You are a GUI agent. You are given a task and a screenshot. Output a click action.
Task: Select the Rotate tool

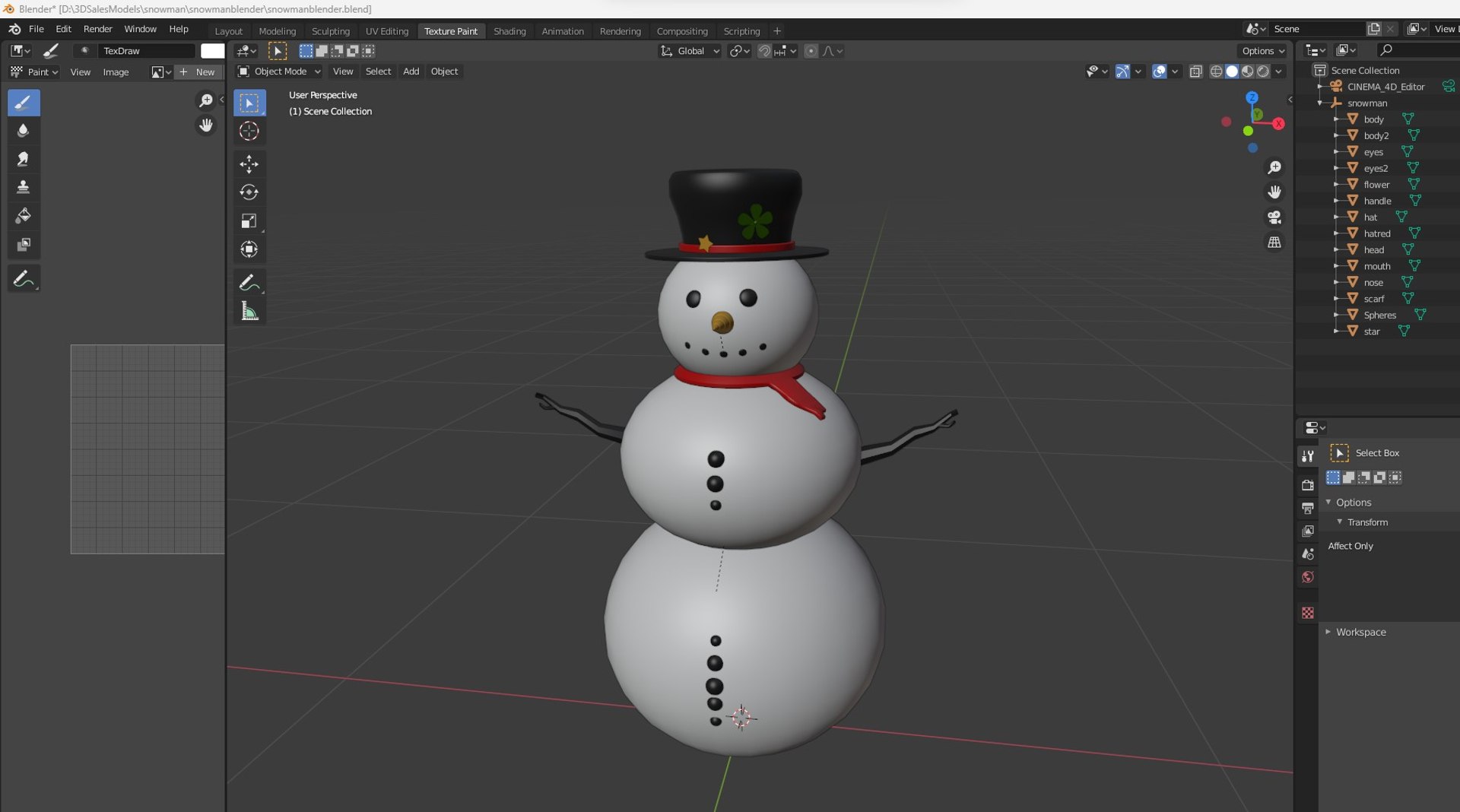[x=249, y=192]
